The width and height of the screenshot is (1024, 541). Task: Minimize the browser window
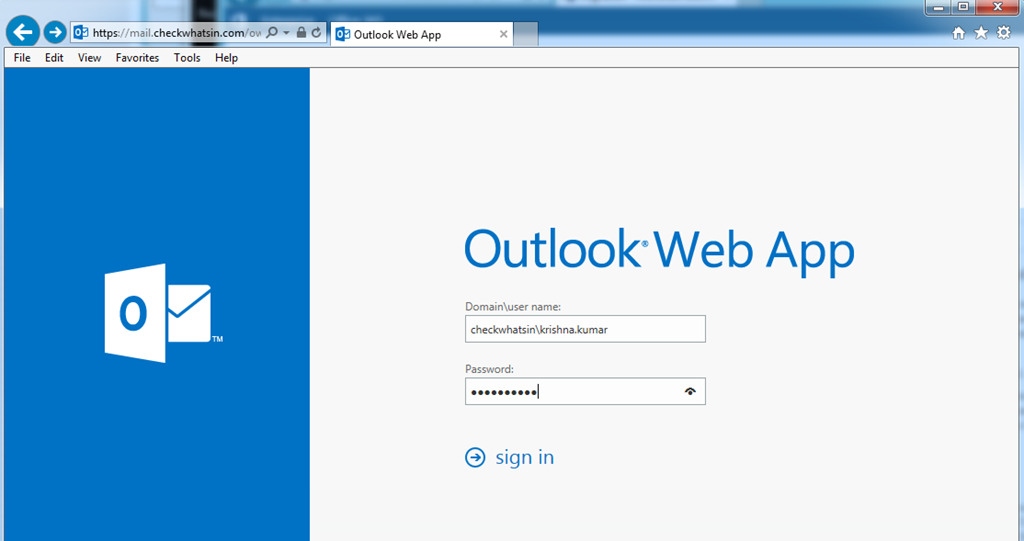coord(939,7)
